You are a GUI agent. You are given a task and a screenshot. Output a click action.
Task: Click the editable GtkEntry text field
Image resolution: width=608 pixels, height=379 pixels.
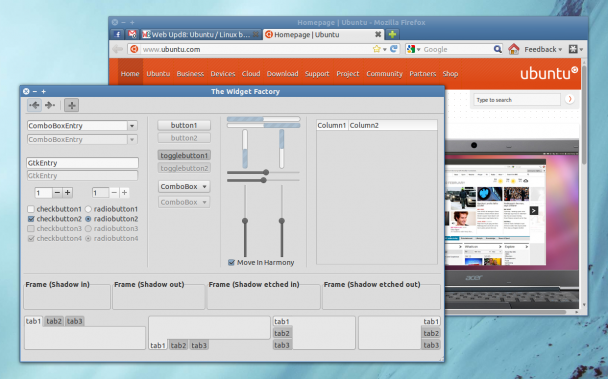82,163
